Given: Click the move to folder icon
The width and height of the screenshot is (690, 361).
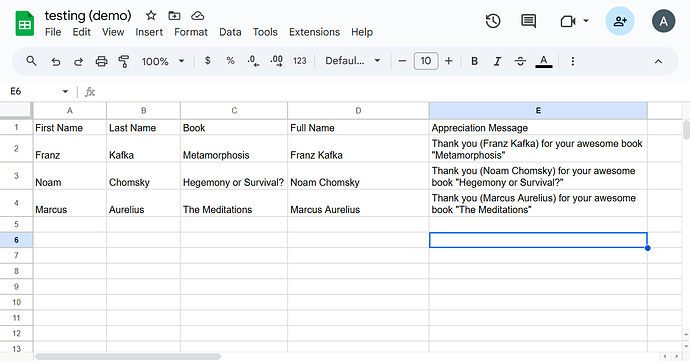Looking at the screenshot, I should (x=174, y=16).
